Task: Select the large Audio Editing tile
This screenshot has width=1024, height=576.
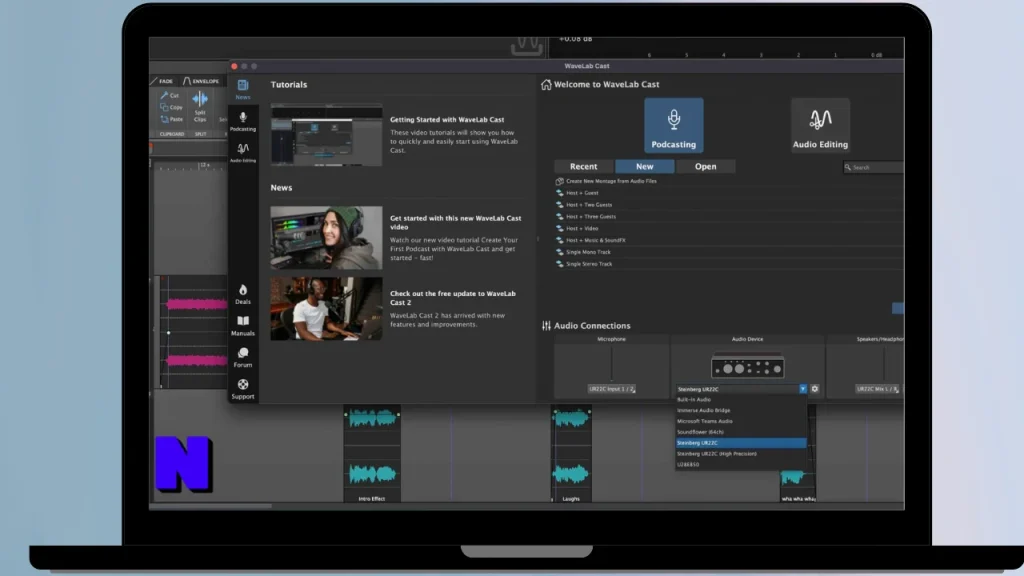Action: pyautogui.click(x=820, y=125)
